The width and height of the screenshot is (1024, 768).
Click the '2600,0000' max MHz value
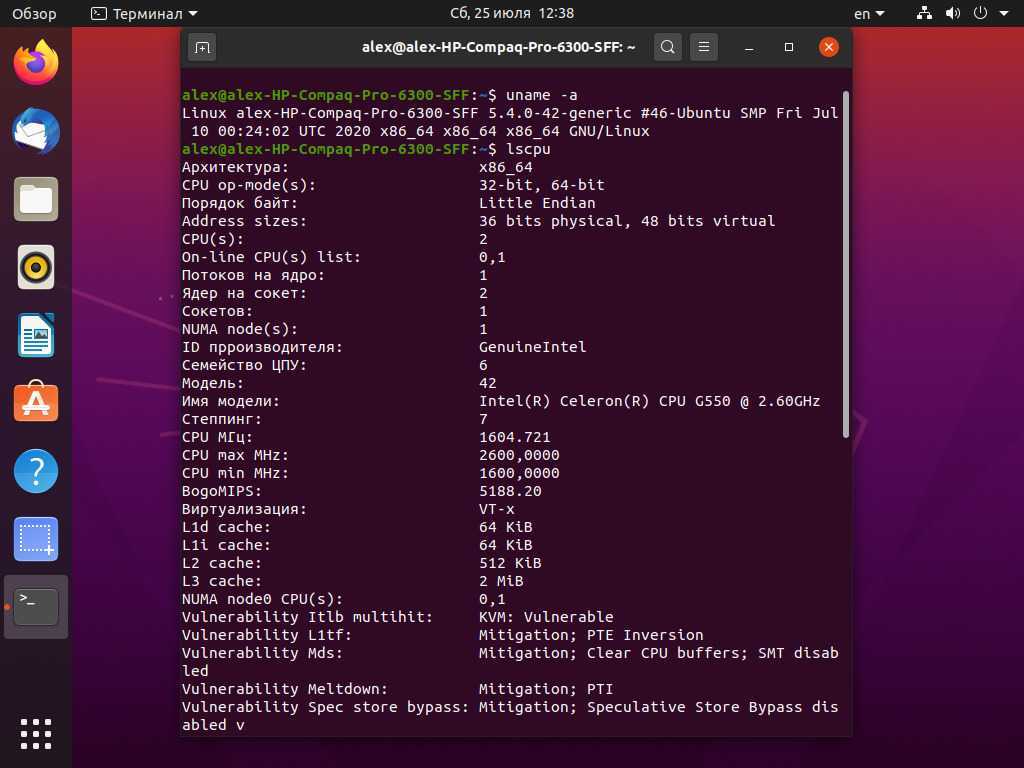tap(519, 455)
